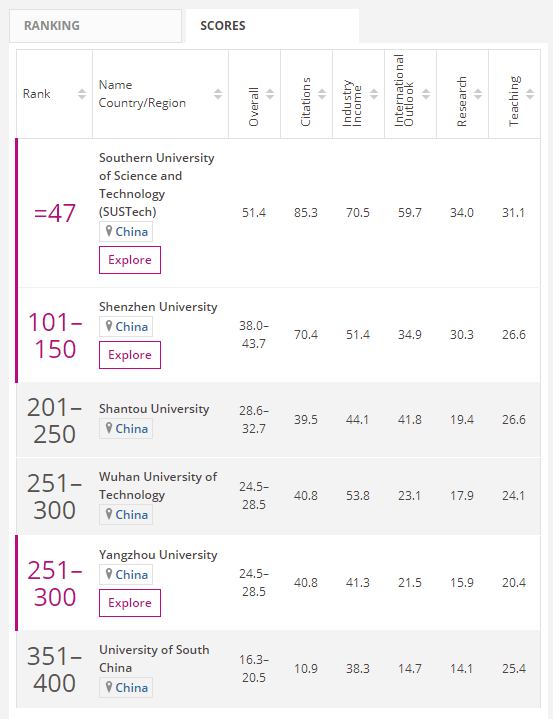Sort by Overall score arrows

[x=270, y=94]
